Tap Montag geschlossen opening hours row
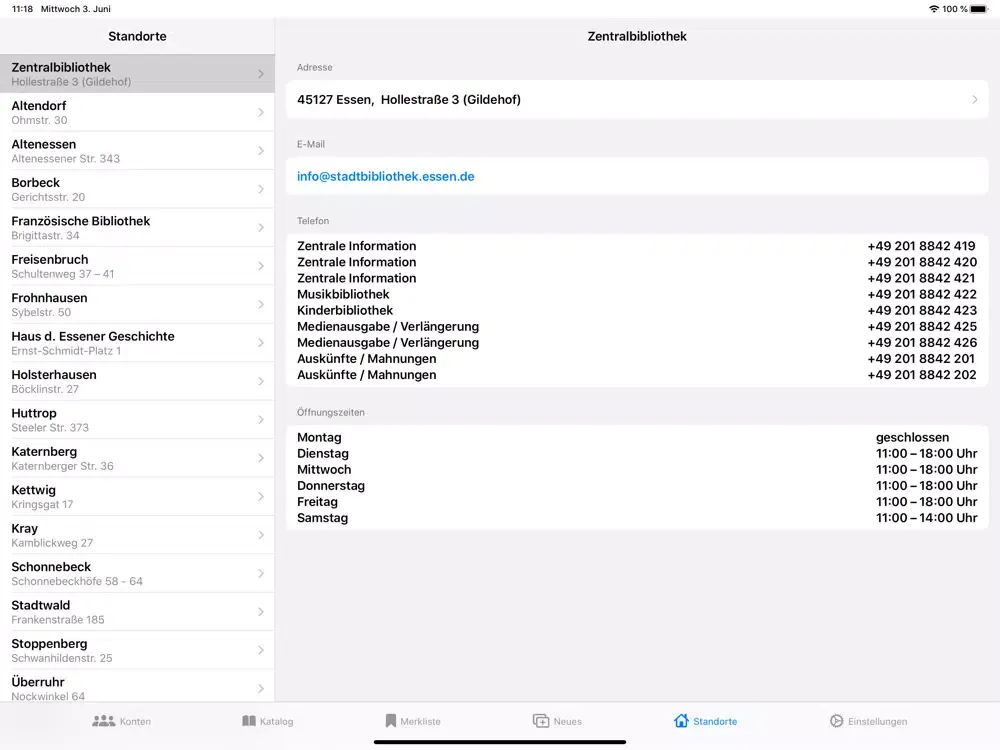 [636, 438]
